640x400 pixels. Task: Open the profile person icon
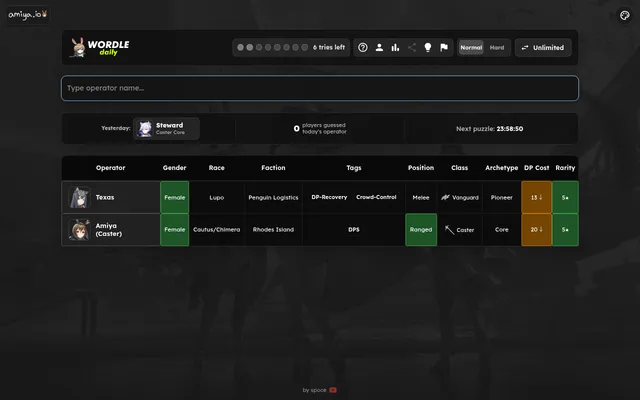tap(379, 47)
